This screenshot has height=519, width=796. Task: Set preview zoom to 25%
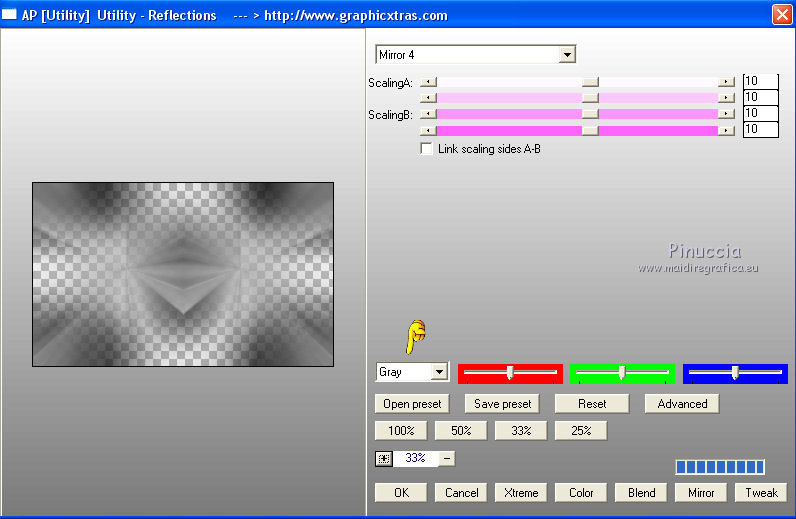tap(581, 431)
